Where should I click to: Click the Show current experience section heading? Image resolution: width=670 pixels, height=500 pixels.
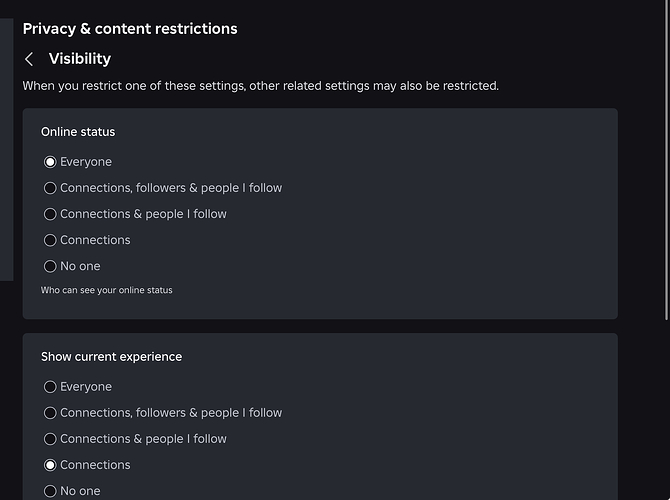111,357
